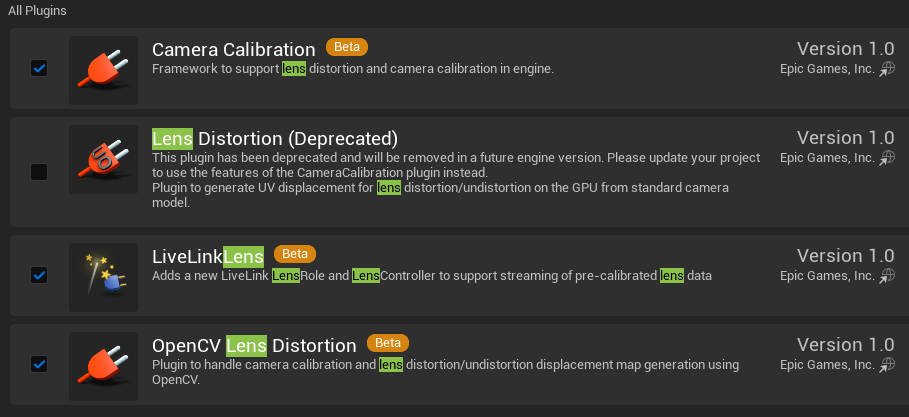Enable the Lens Distortion (Deprecated) plugin
The image size is (909, 417).
pos(39,172)
